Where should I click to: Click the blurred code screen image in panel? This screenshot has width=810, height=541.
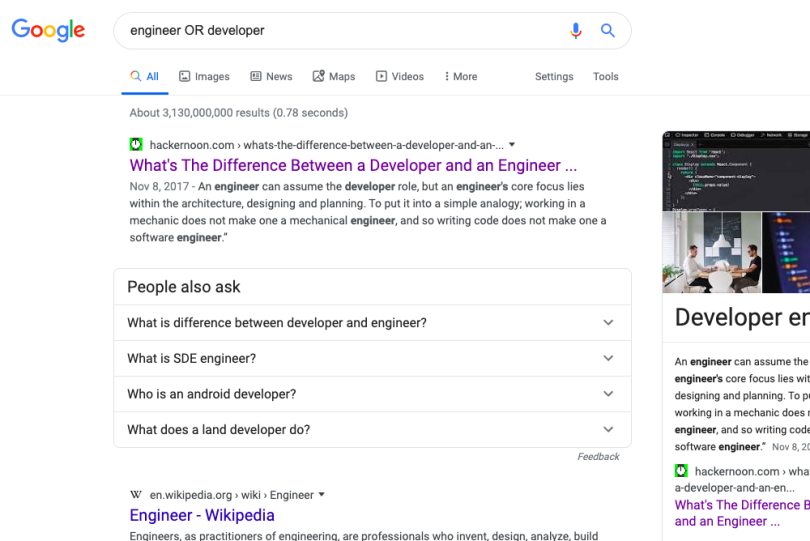tap(786, 253)
